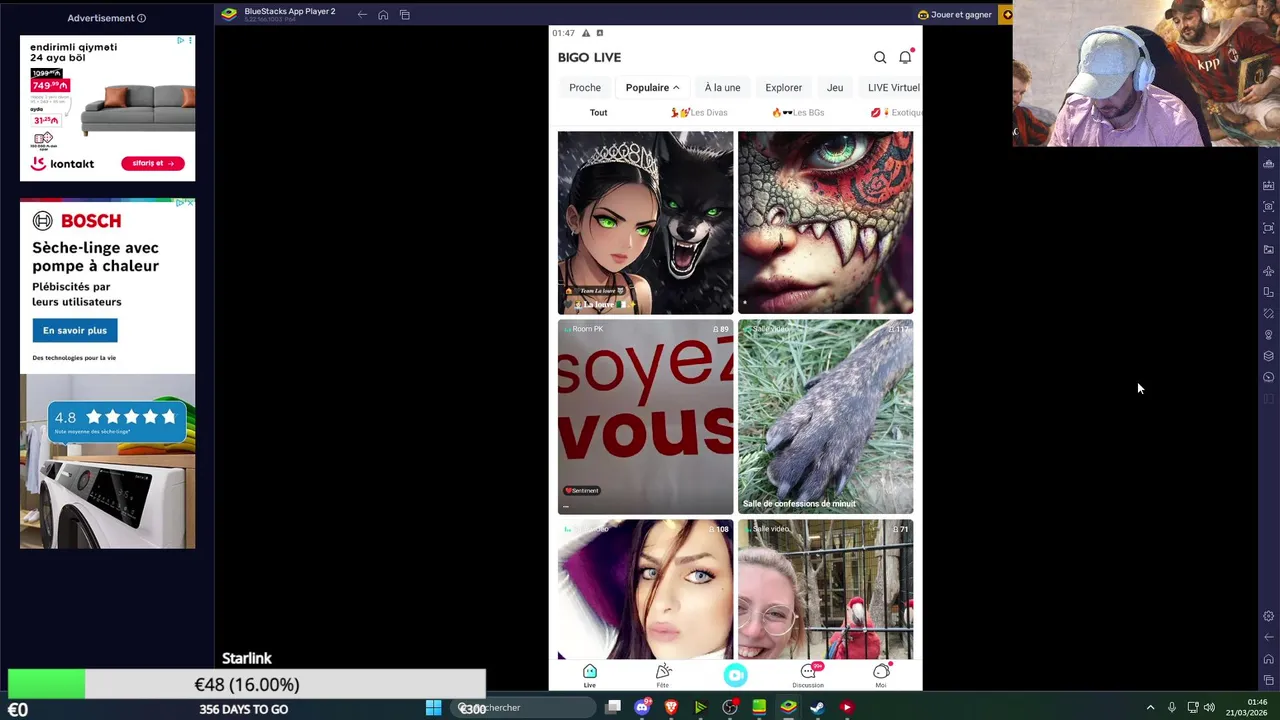Open the notifications bell in Bigo Live
The height and width of the screenshot is (720, 1280).
(905, 57)
